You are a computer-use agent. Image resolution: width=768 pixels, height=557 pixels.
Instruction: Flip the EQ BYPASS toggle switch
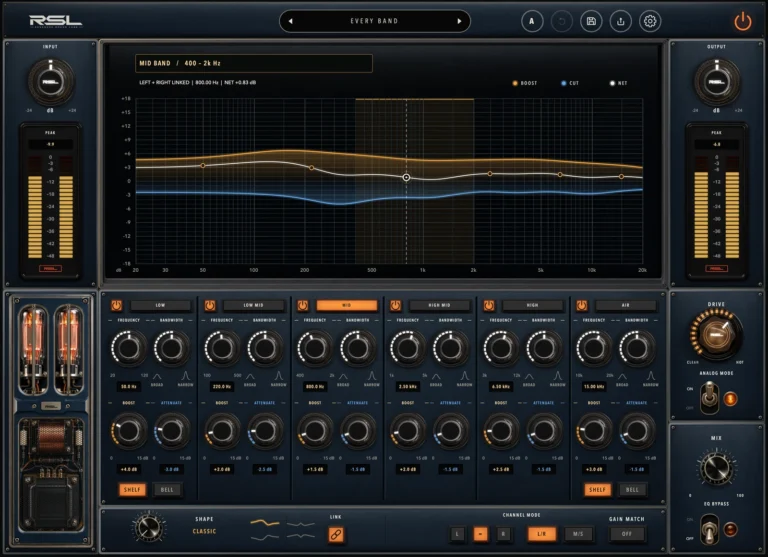[709, 530]
